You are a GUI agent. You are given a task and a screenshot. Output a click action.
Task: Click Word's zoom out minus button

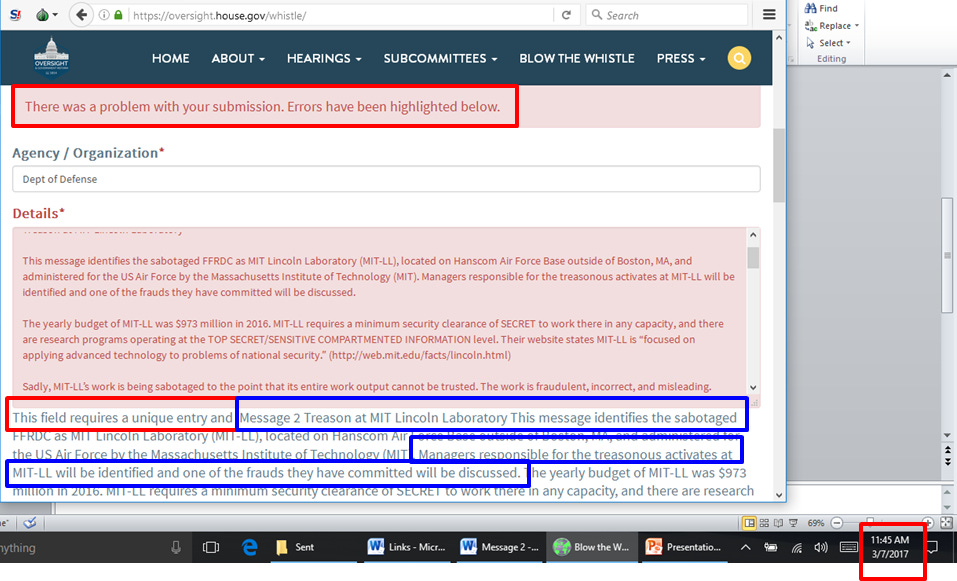click(837, 523)
